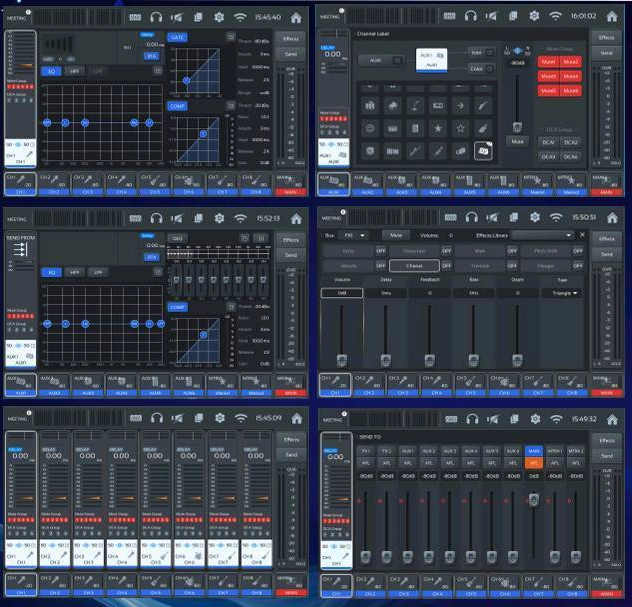Select the filled star channel icon
Viewport: 632px width, 607px height.
[437, 128]
